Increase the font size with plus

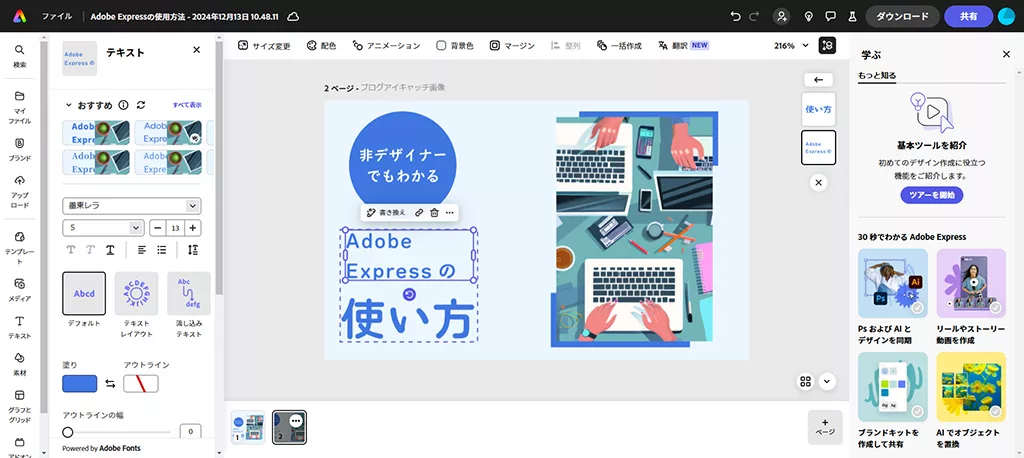(x=193, y=228)
